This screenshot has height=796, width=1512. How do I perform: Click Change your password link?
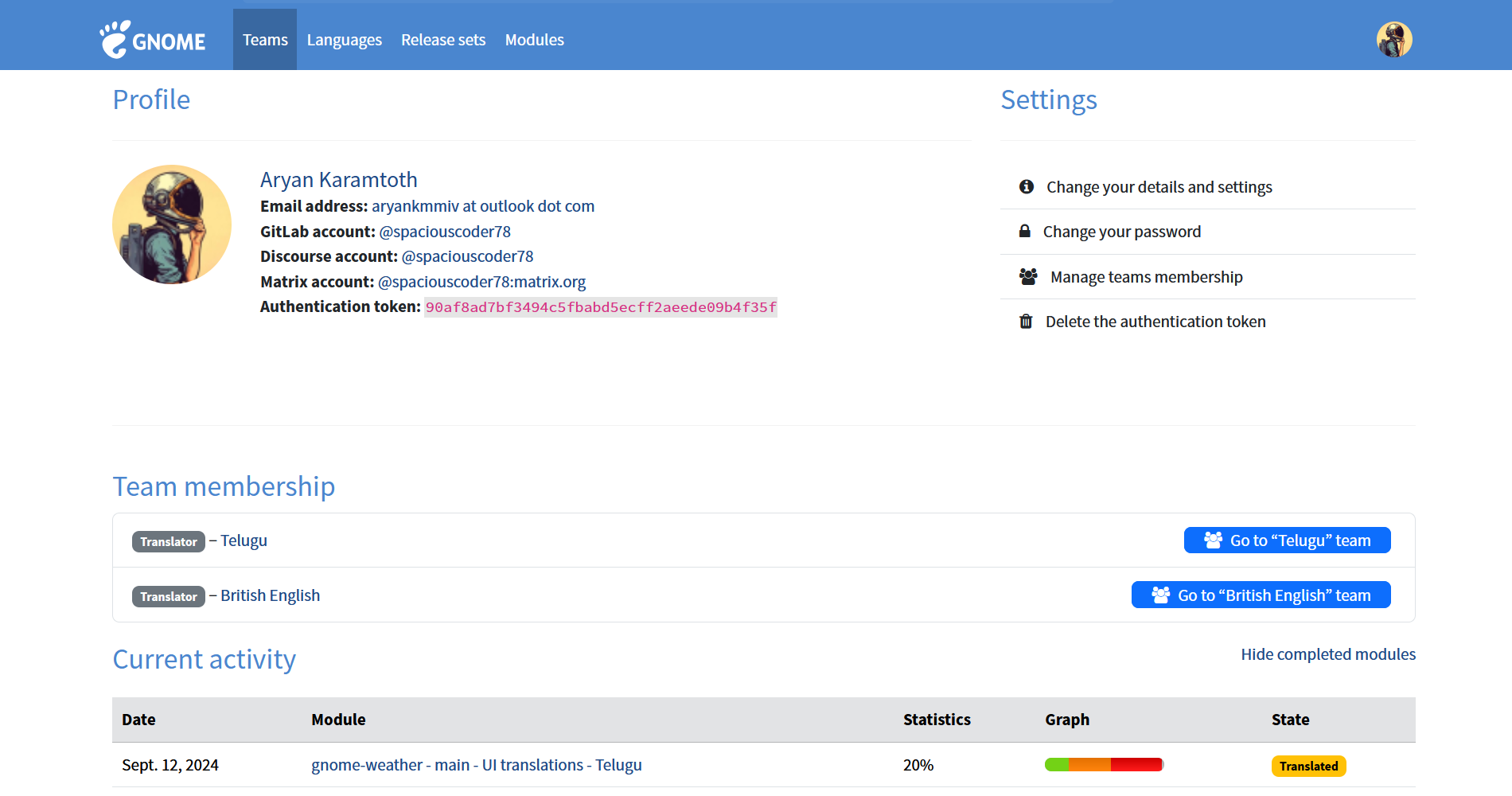[1122, 232]
